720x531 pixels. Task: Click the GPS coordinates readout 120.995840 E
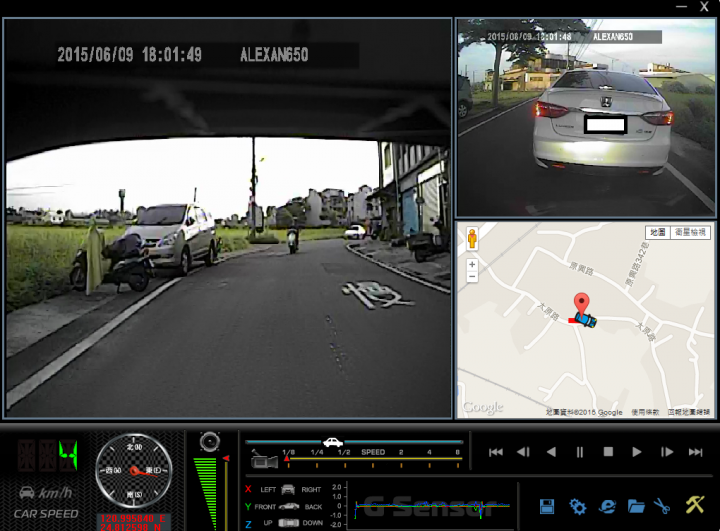[x=133, y=519]
